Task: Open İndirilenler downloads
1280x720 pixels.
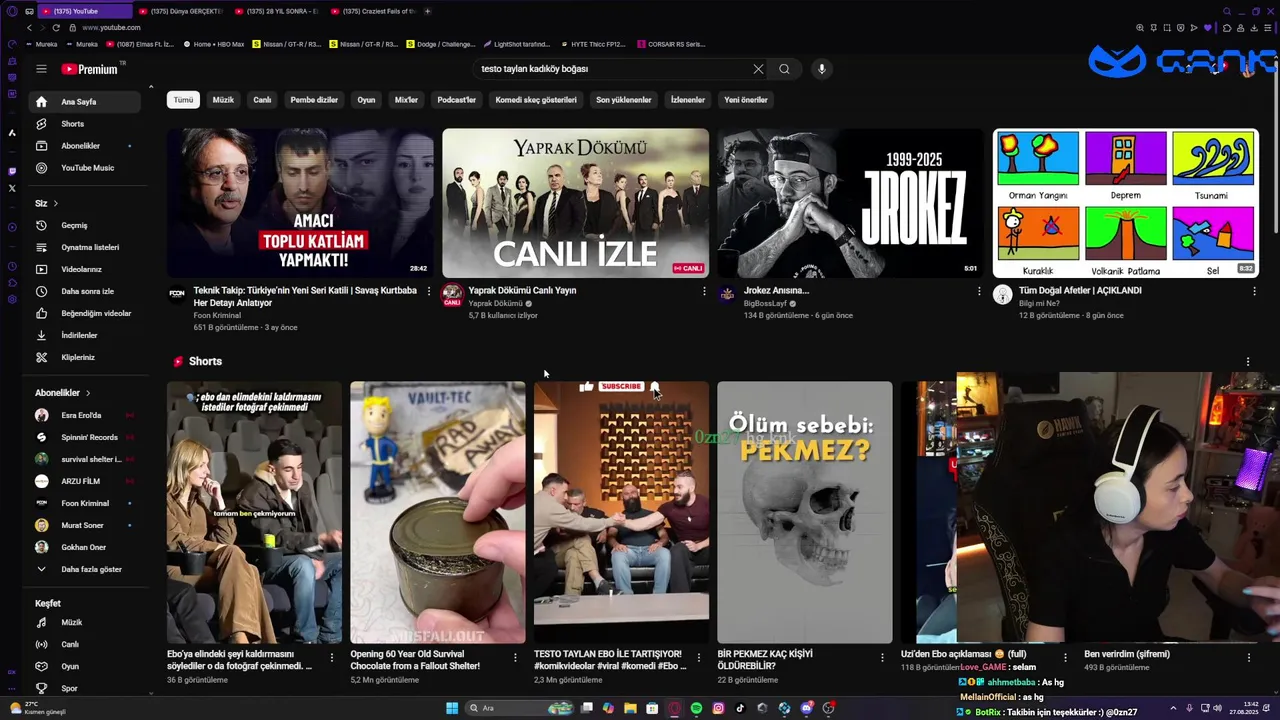Action: (84, 335)
